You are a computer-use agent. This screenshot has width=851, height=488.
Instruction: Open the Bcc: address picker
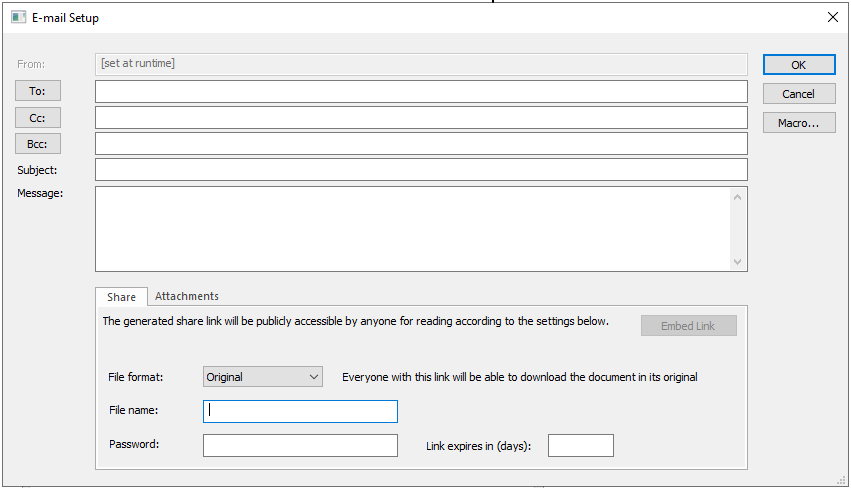point(37,144)
